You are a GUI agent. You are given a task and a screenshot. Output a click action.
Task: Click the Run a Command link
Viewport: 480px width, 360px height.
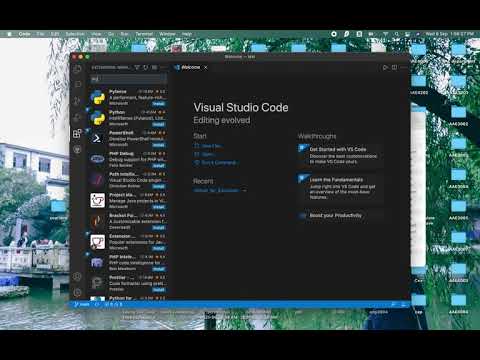(216, 163)
